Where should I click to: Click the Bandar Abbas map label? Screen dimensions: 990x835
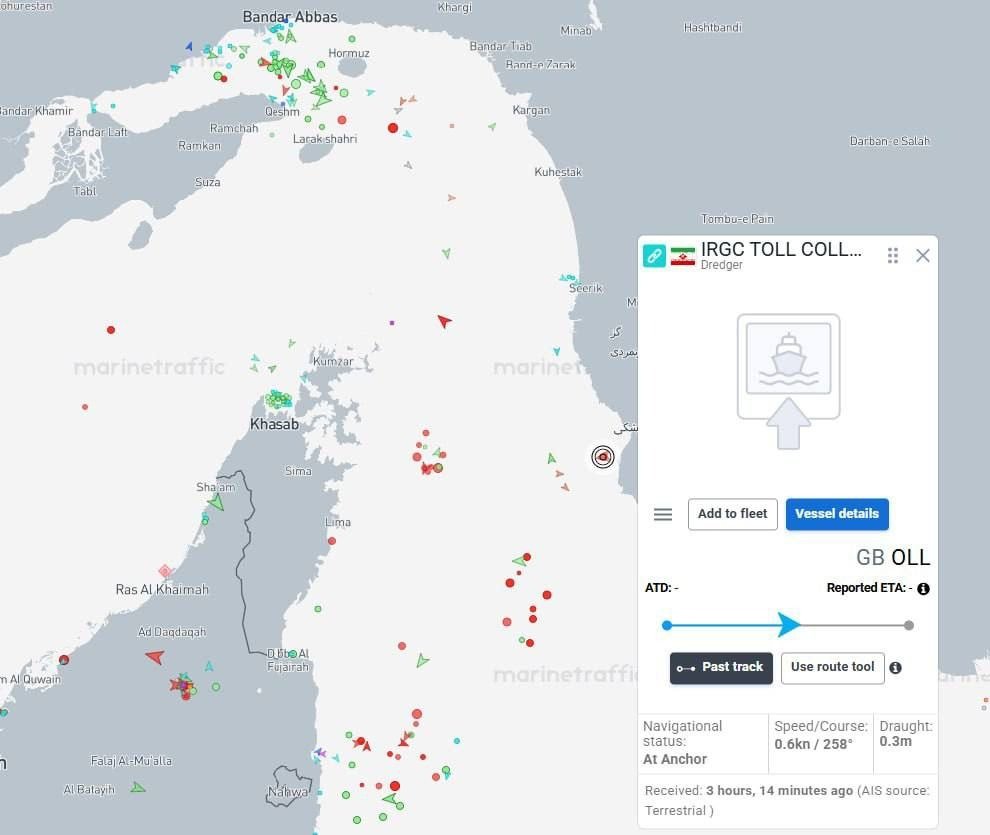point(290,17)
